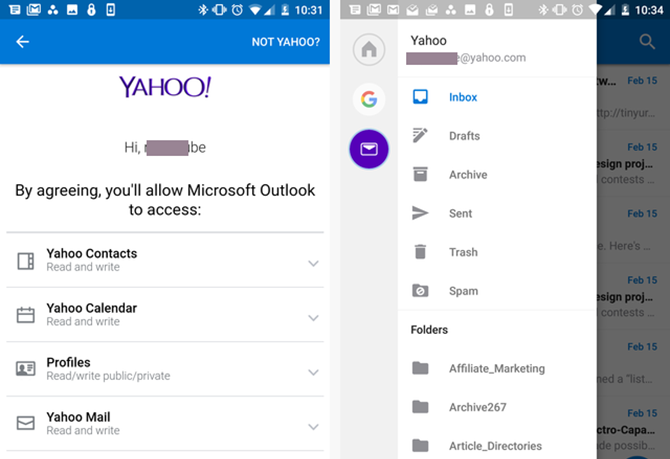Open the home accounts icon in sidebar
The width and height of the screenshot is (670, 459).
[x=369, y=50]
